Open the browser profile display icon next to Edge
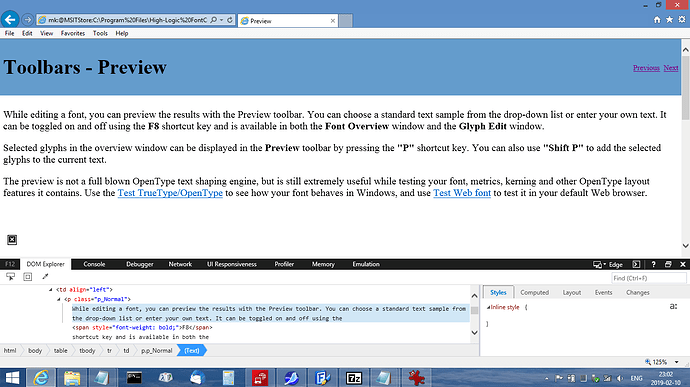This screenshot has height=387, width=690. click(597, 265)
